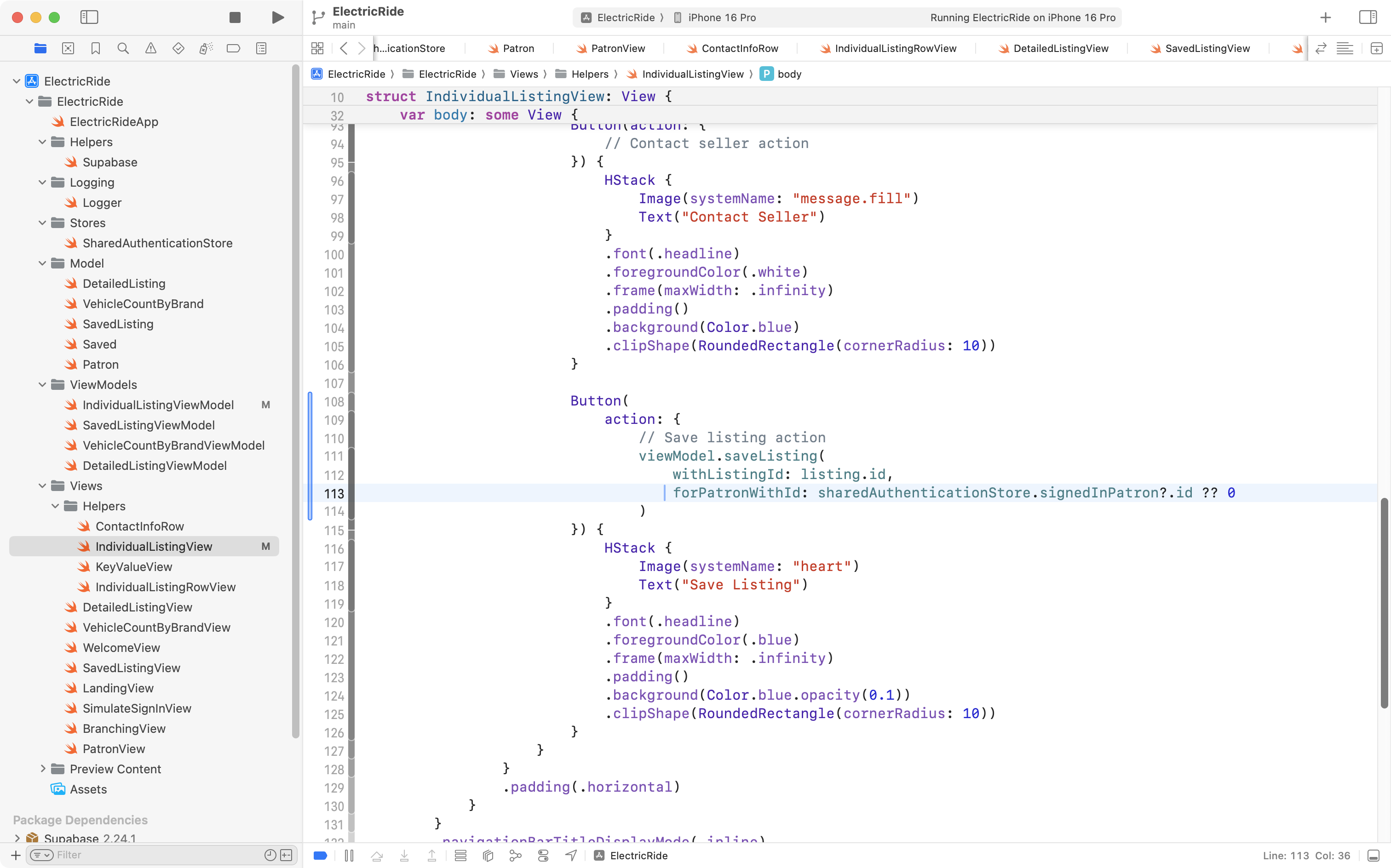
Task: Click the navigator Filter field
Action: point(155,855)
